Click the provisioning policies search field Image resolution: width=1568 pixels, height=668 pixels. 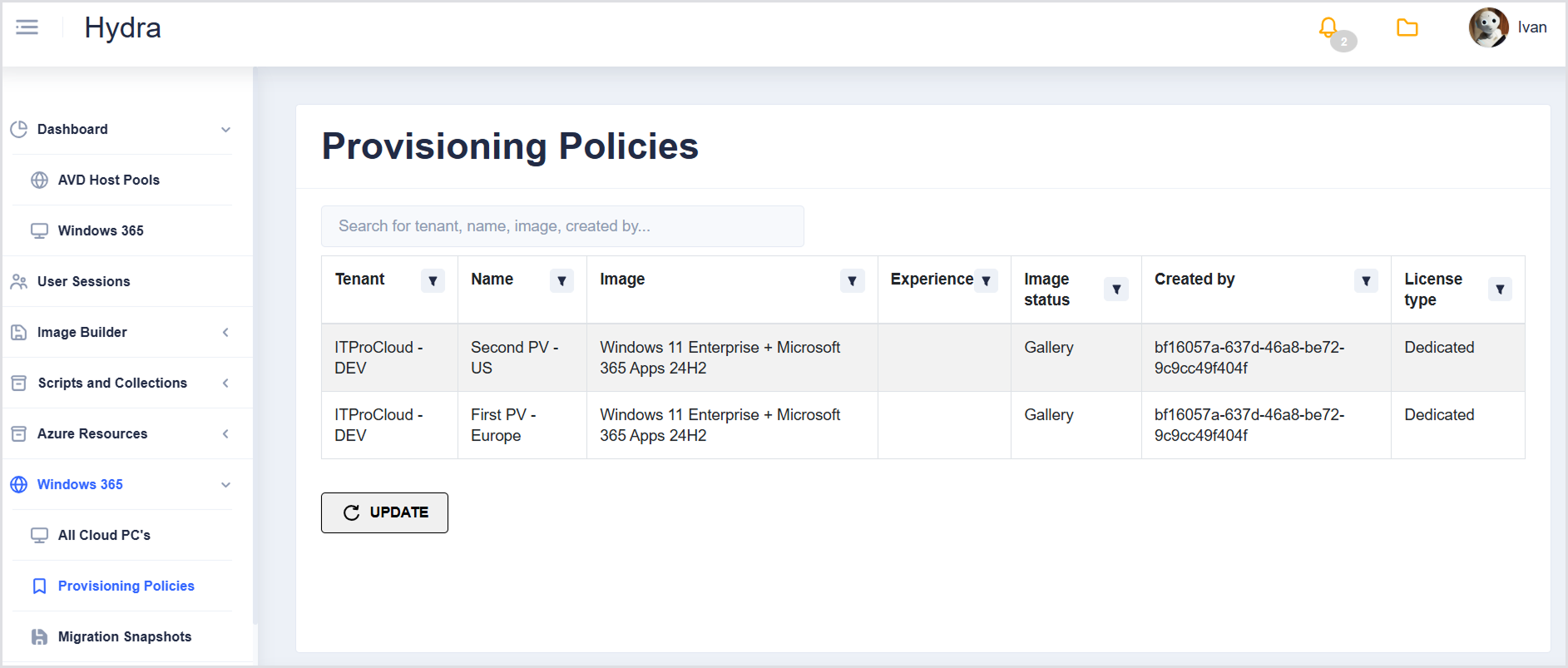[562, 226]
